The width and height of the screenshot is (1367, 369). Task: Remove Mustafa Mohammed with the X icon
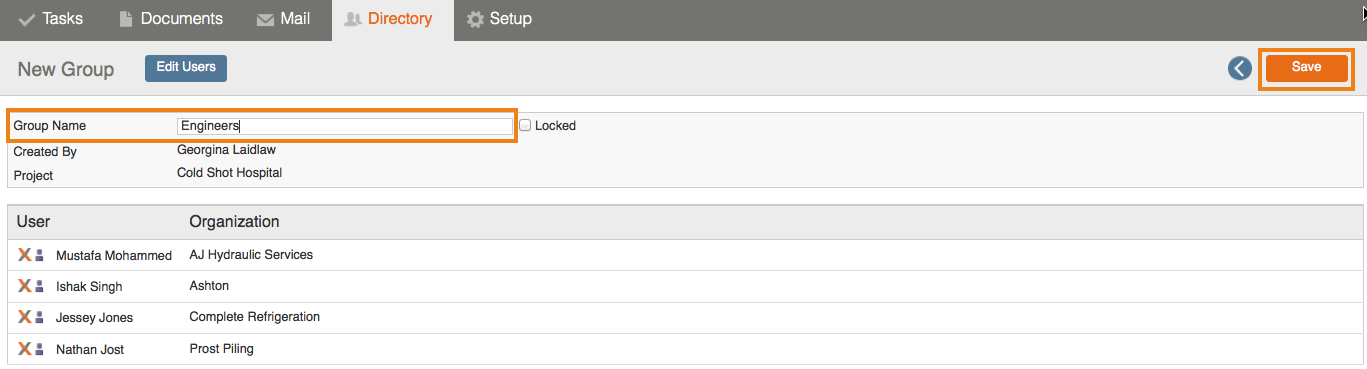point(25,255)
